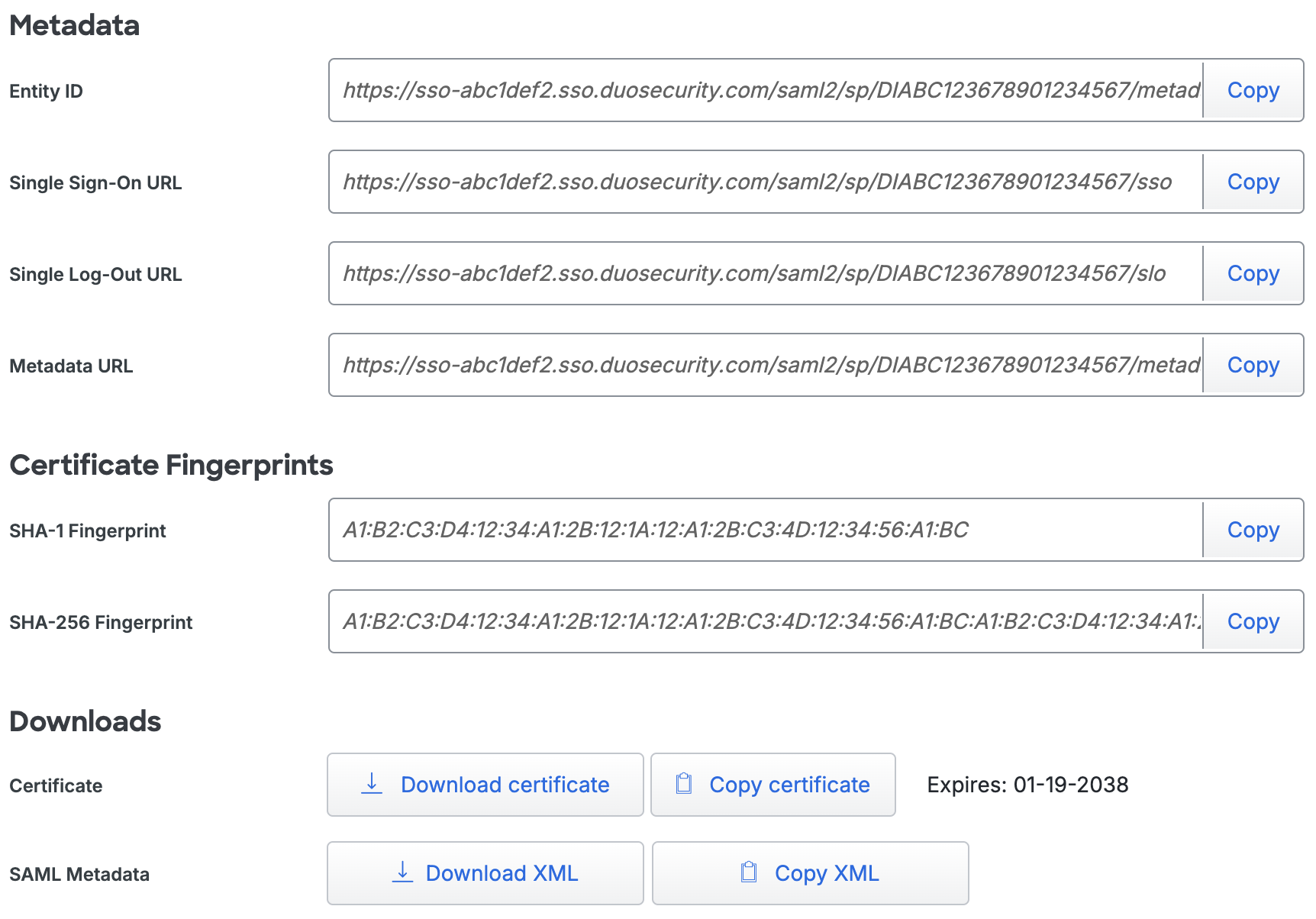Click the download icon on Download XML
Image resolution: width=1316 pixels, height=919 pixels.
point(402,872)
